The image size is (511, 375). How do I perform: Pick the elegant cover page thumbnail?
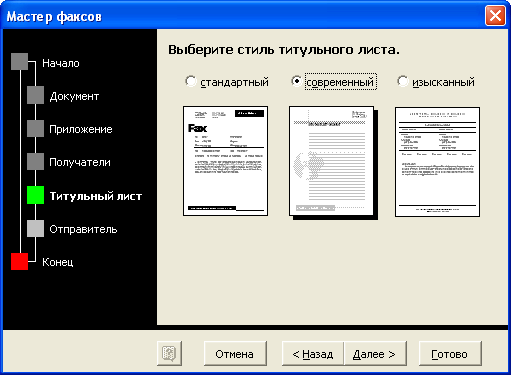(437, 162)
